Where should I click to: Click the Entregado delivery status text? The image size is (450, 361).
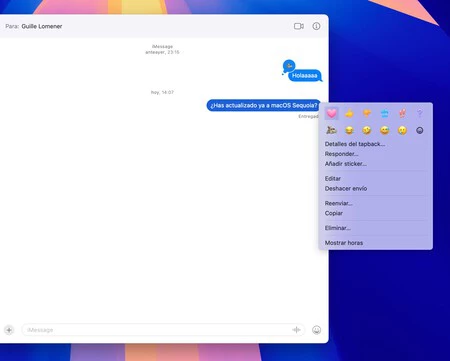[308, 116]
